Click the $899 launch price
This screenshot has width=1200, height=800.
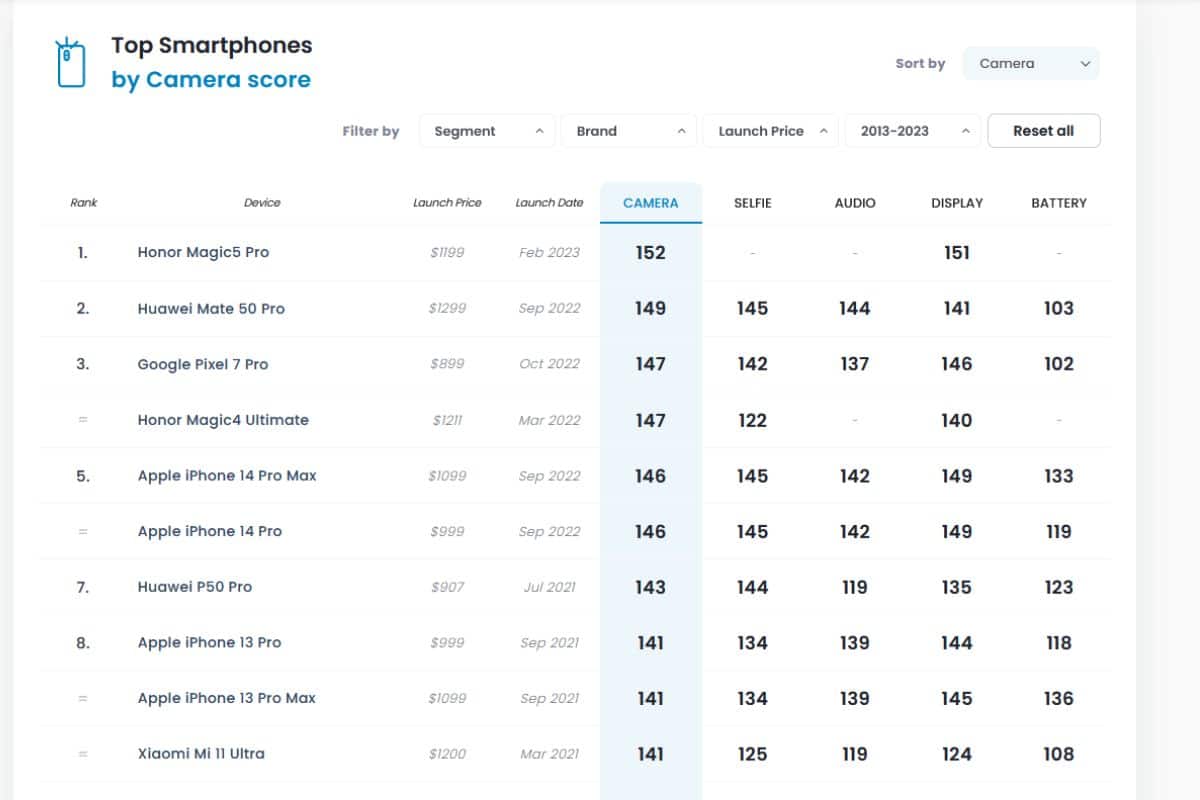[447, 364]
